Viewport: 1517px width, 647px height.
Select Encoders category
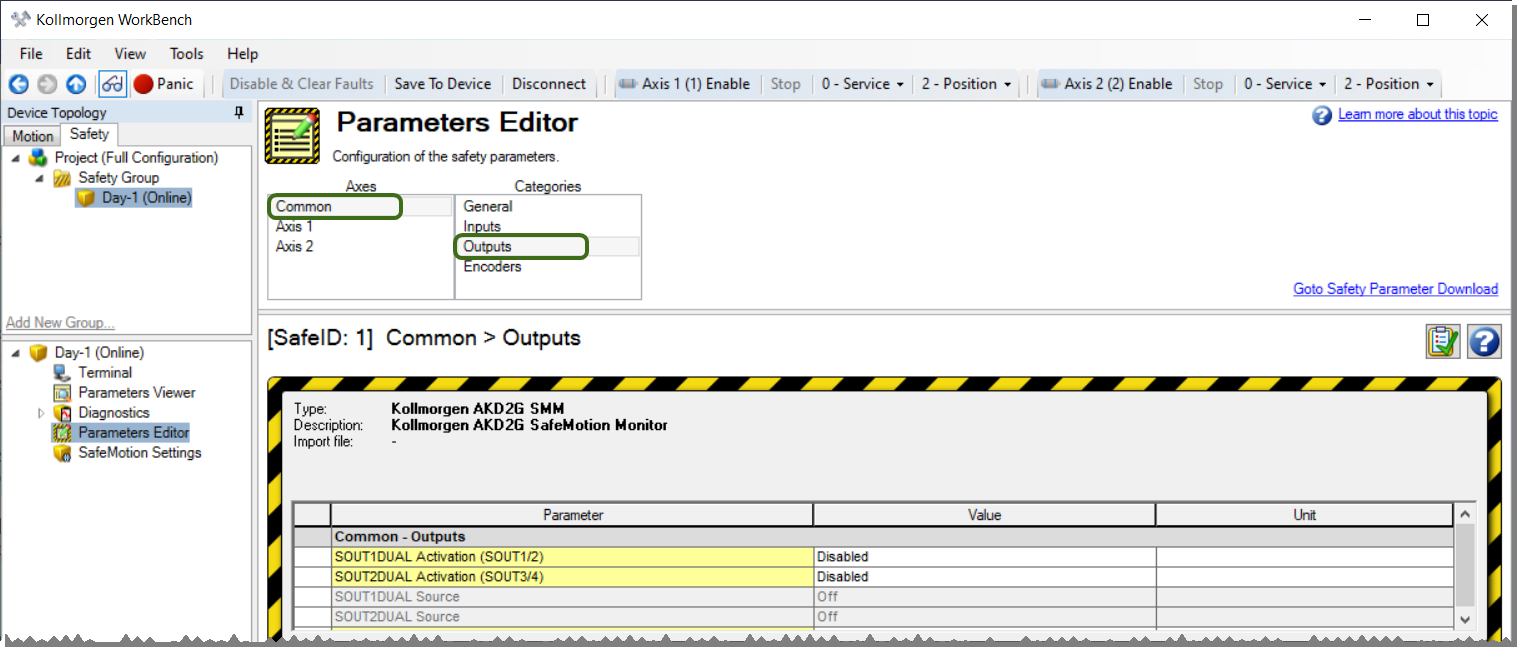[548, 267]
